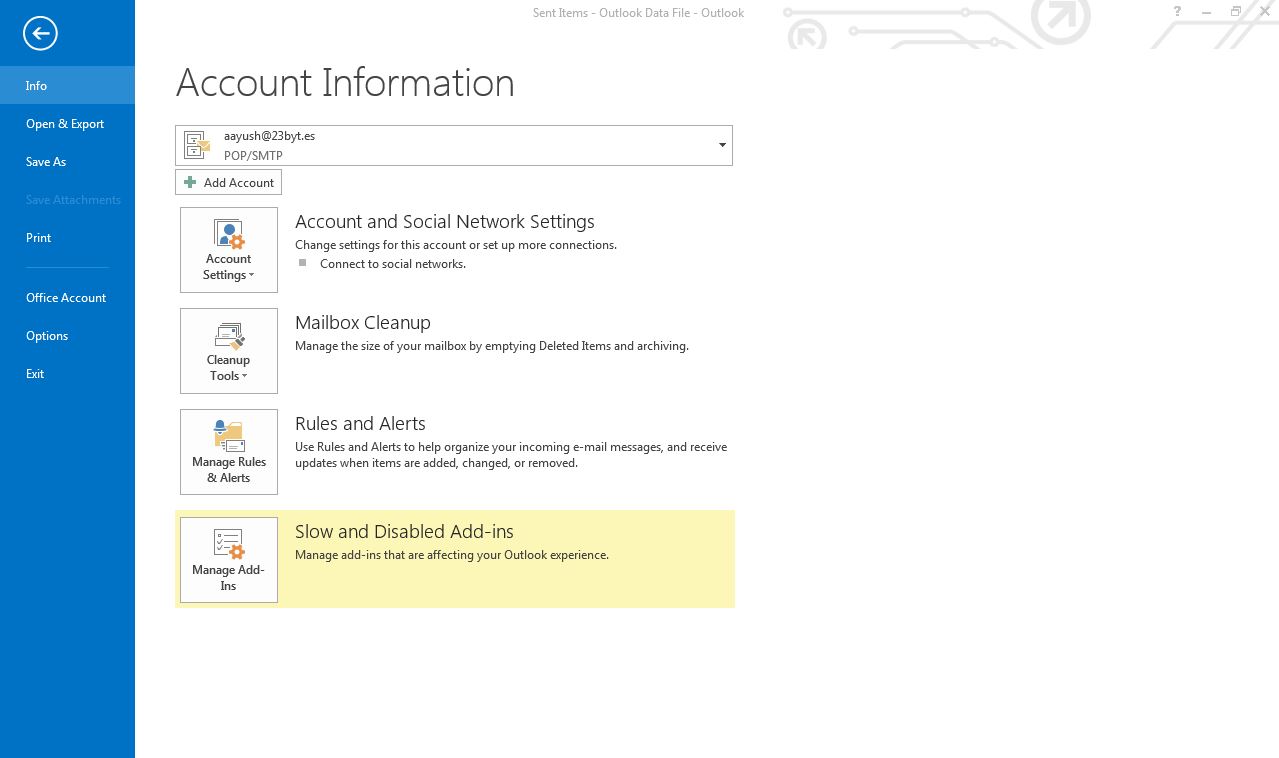1279x758 pixels.
Task: Switch to Open & Export section
Action: tap(65, 123)
